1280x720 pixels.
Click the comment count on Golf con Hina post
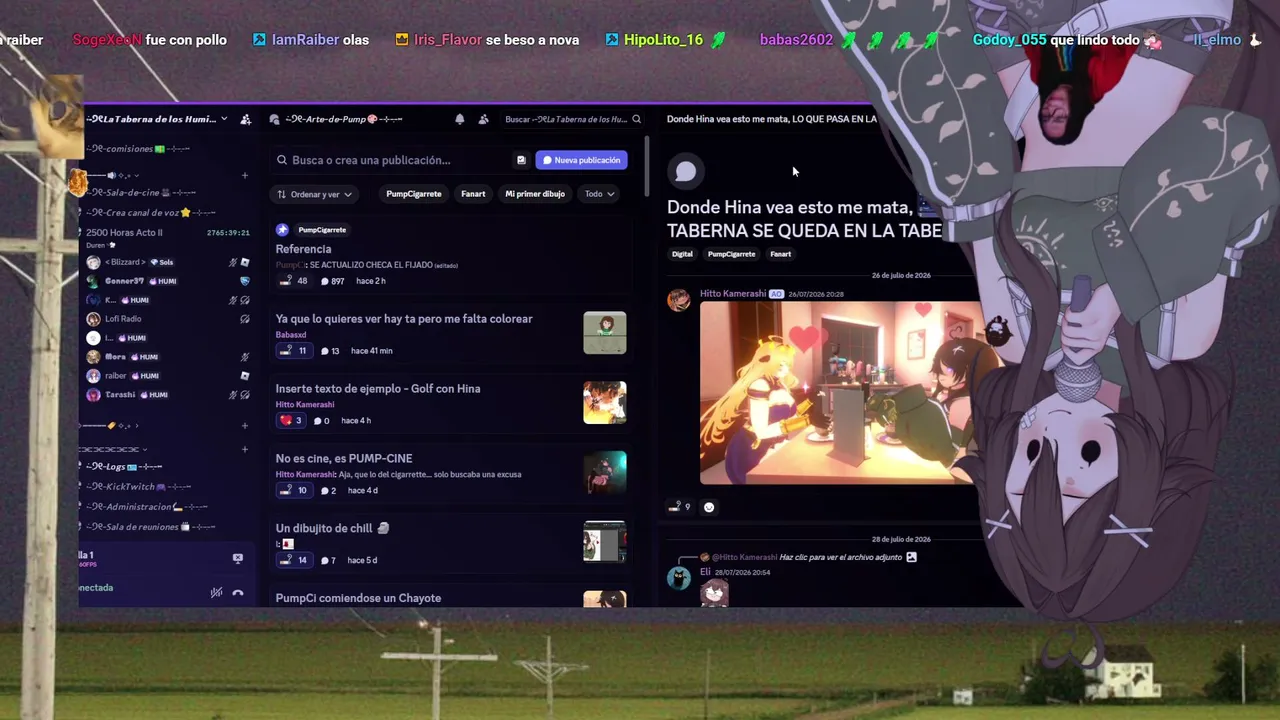click(321, 421)
